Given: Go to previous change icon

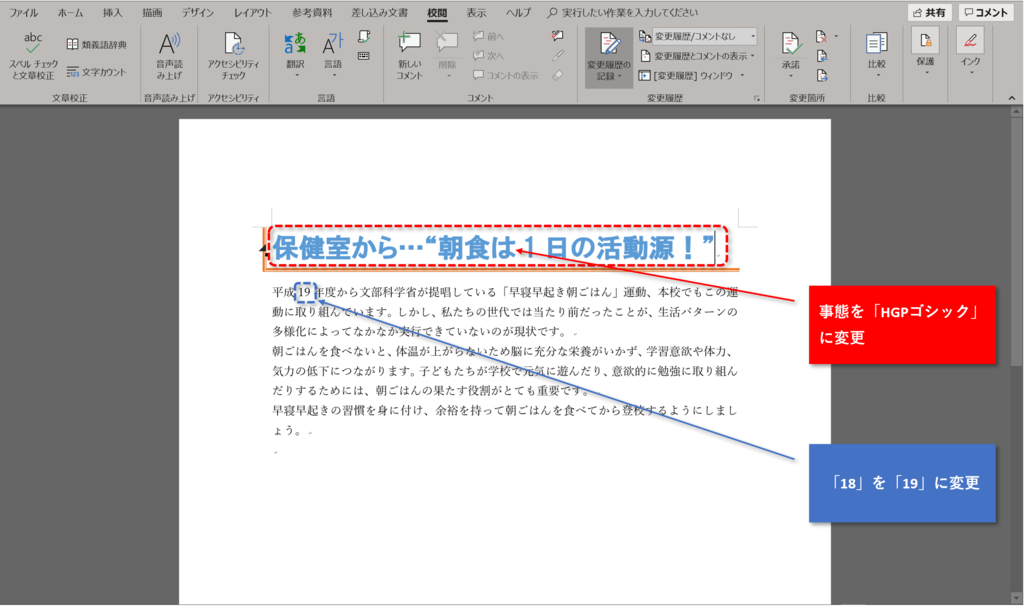Looking at the screenshot, I should pos(822,56).
